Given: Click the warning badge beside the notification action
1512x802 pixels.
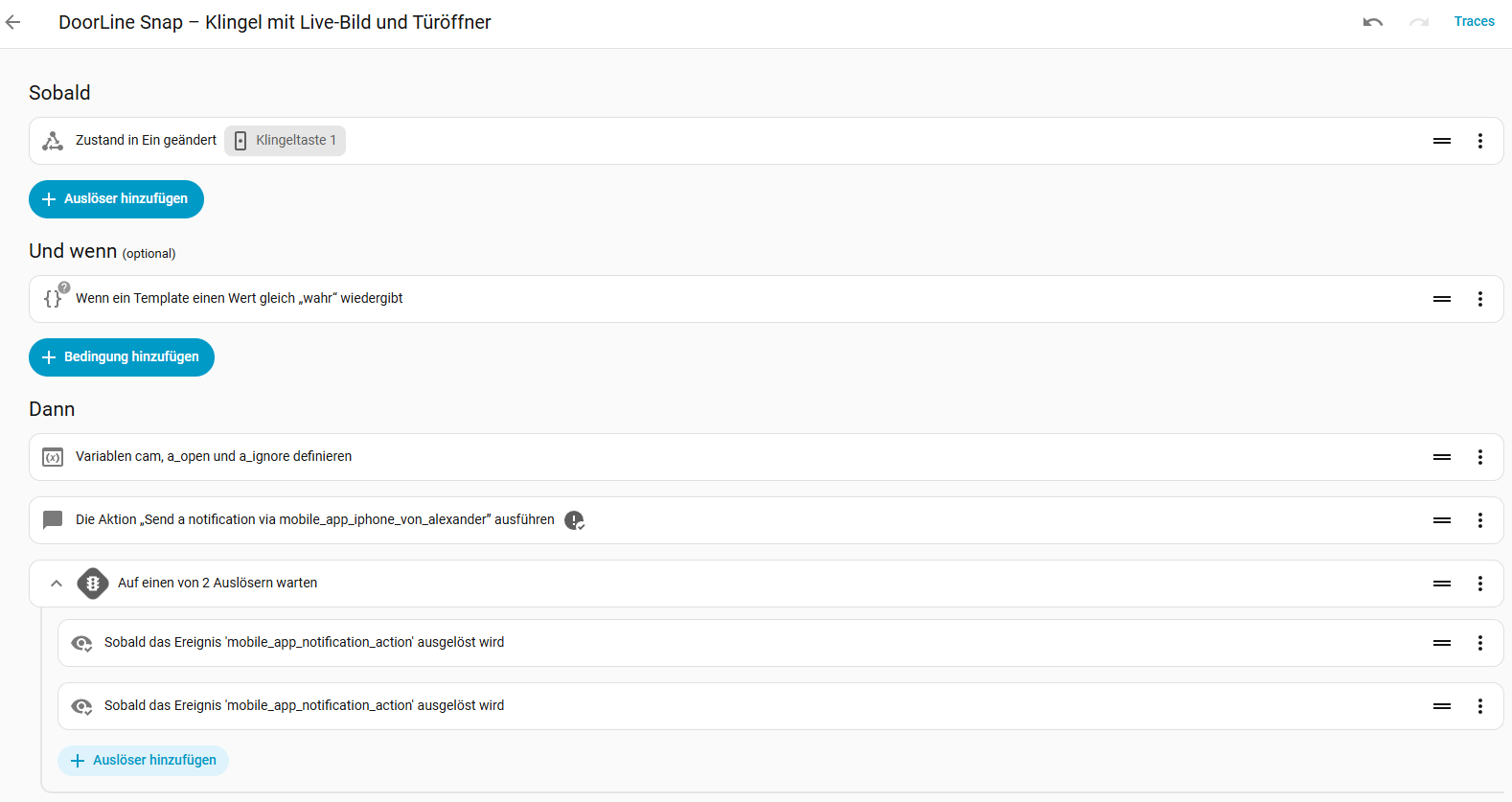Looking at the screenshot, I should (x=574, y=520).
